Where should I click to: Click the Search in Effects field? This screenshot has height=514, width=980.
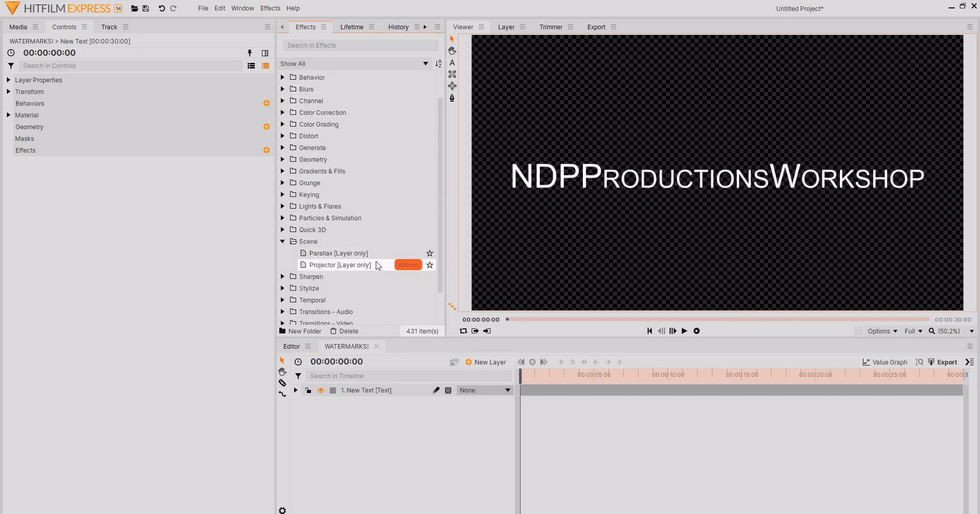(359, 45)
